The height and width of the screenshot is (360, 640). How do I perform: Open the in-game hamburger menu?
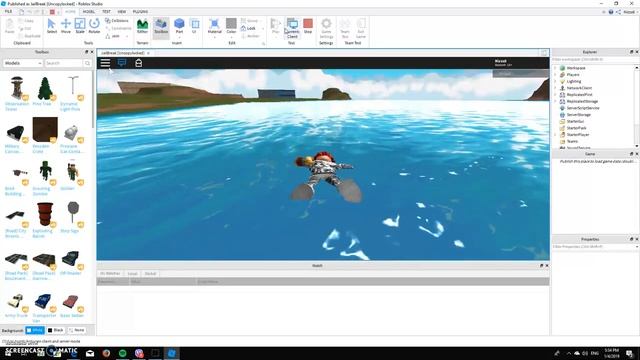105,63
